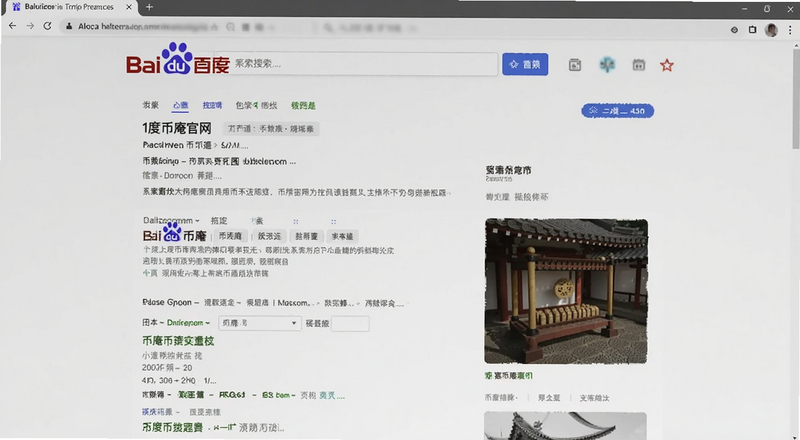
Task: Click the sidebar heading above pavilion image
Action: (508, 170)
